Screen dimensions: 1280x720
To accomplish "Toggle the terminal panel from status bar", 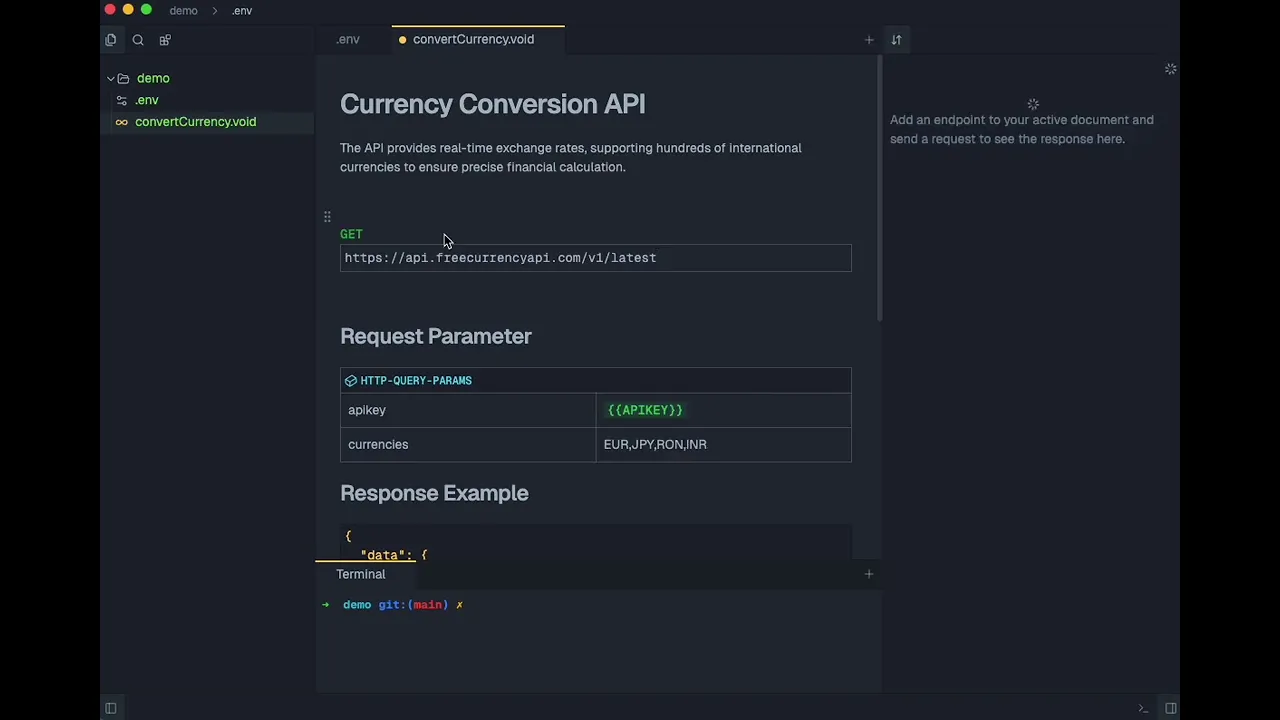I will coord(1143,708).
